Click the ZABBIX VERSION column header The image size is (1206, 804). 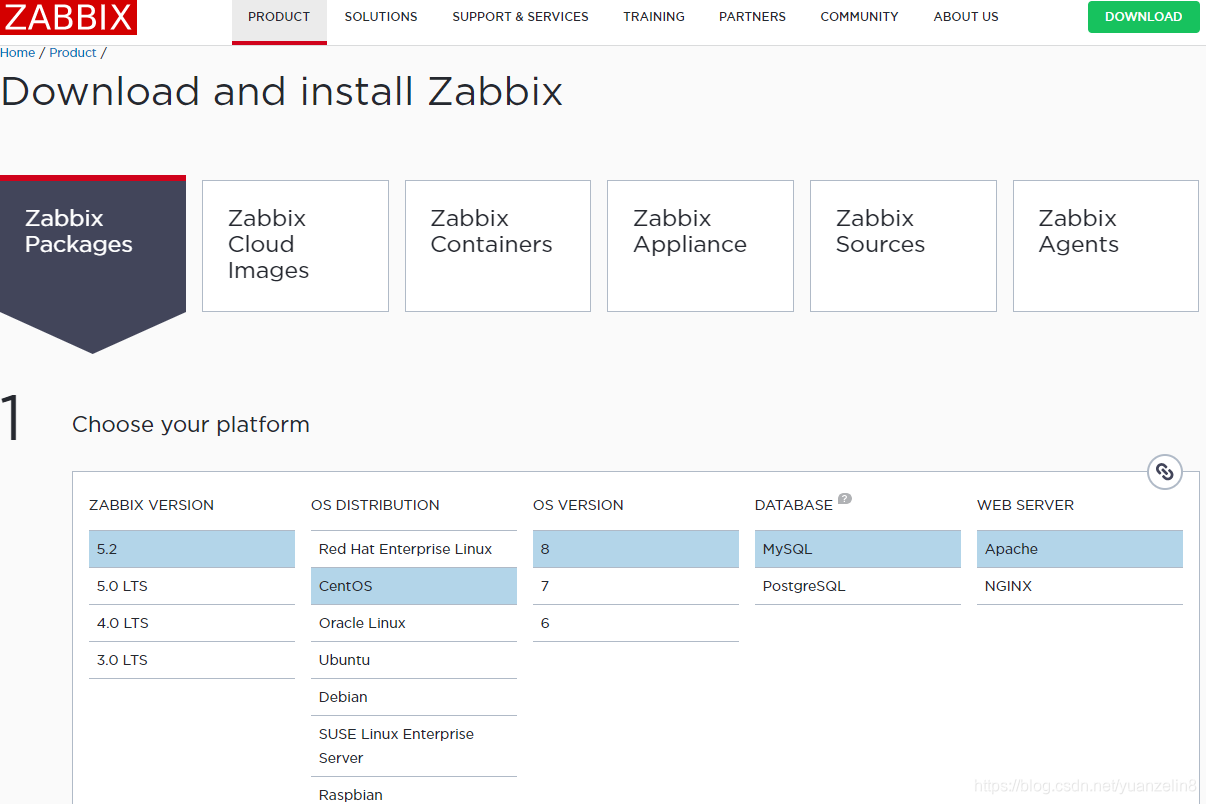click(x=151, y=505)
